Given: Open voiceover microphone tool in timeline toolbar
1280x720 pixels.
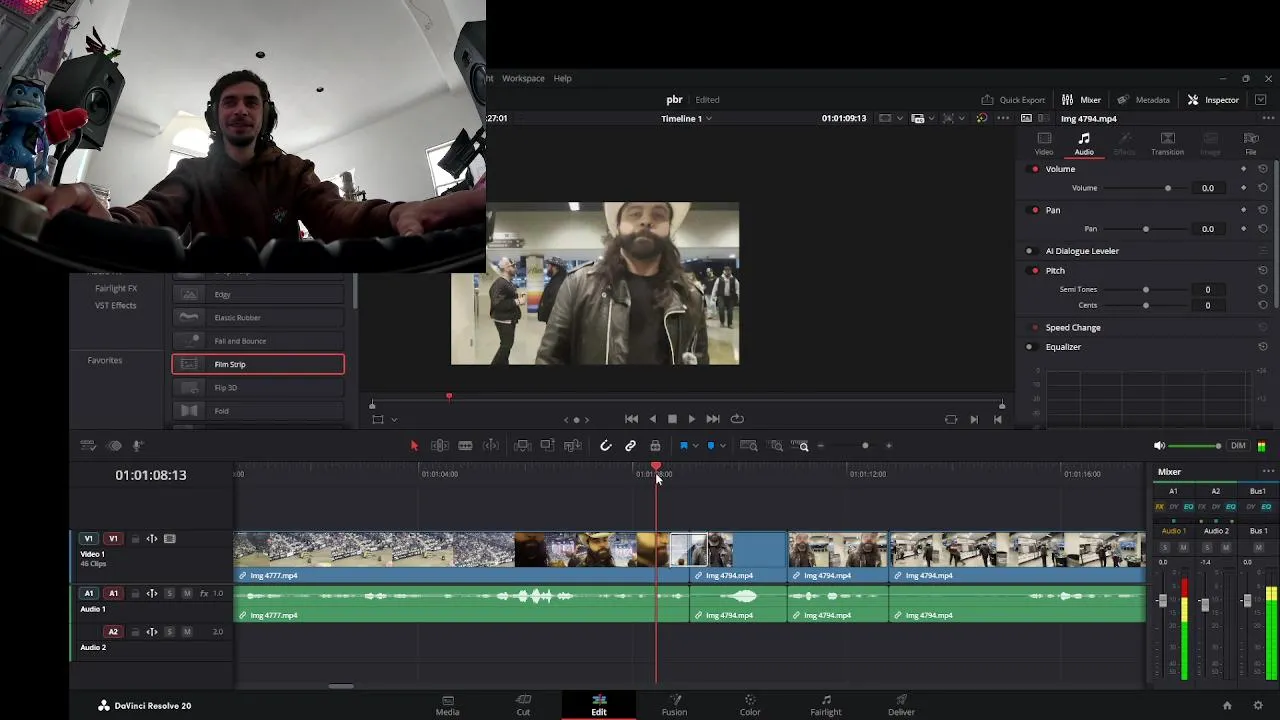Looking at the screenshot, I should (x=138, y=446).
